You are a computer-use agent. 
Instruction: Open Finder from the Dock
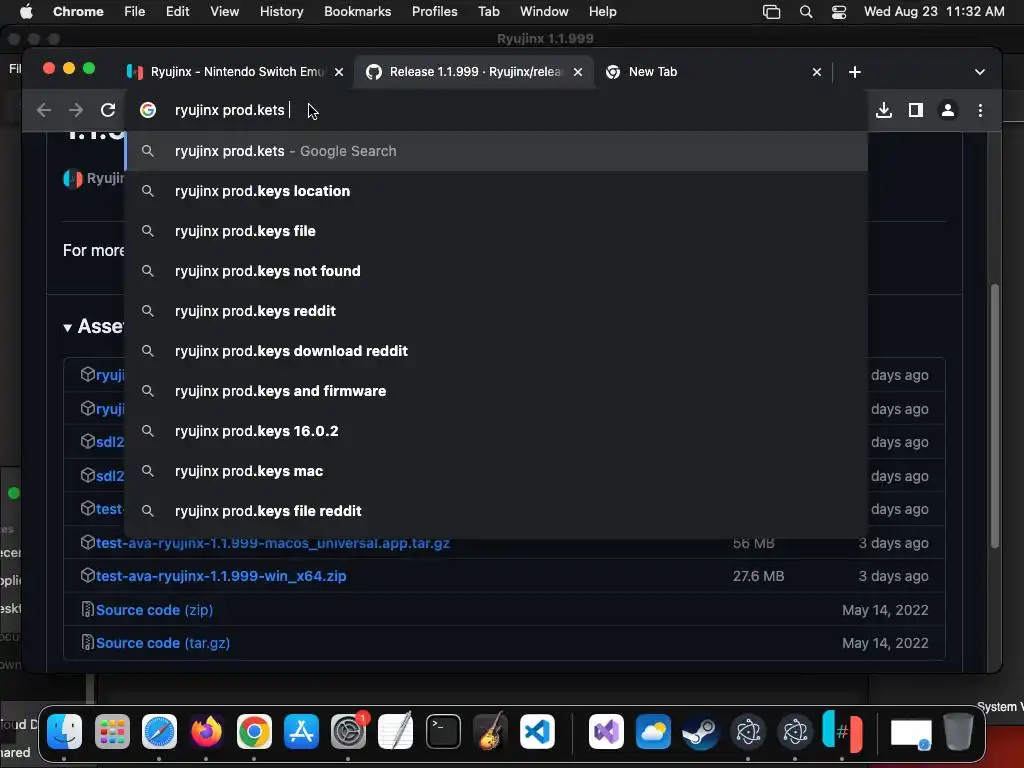(65, 731)
